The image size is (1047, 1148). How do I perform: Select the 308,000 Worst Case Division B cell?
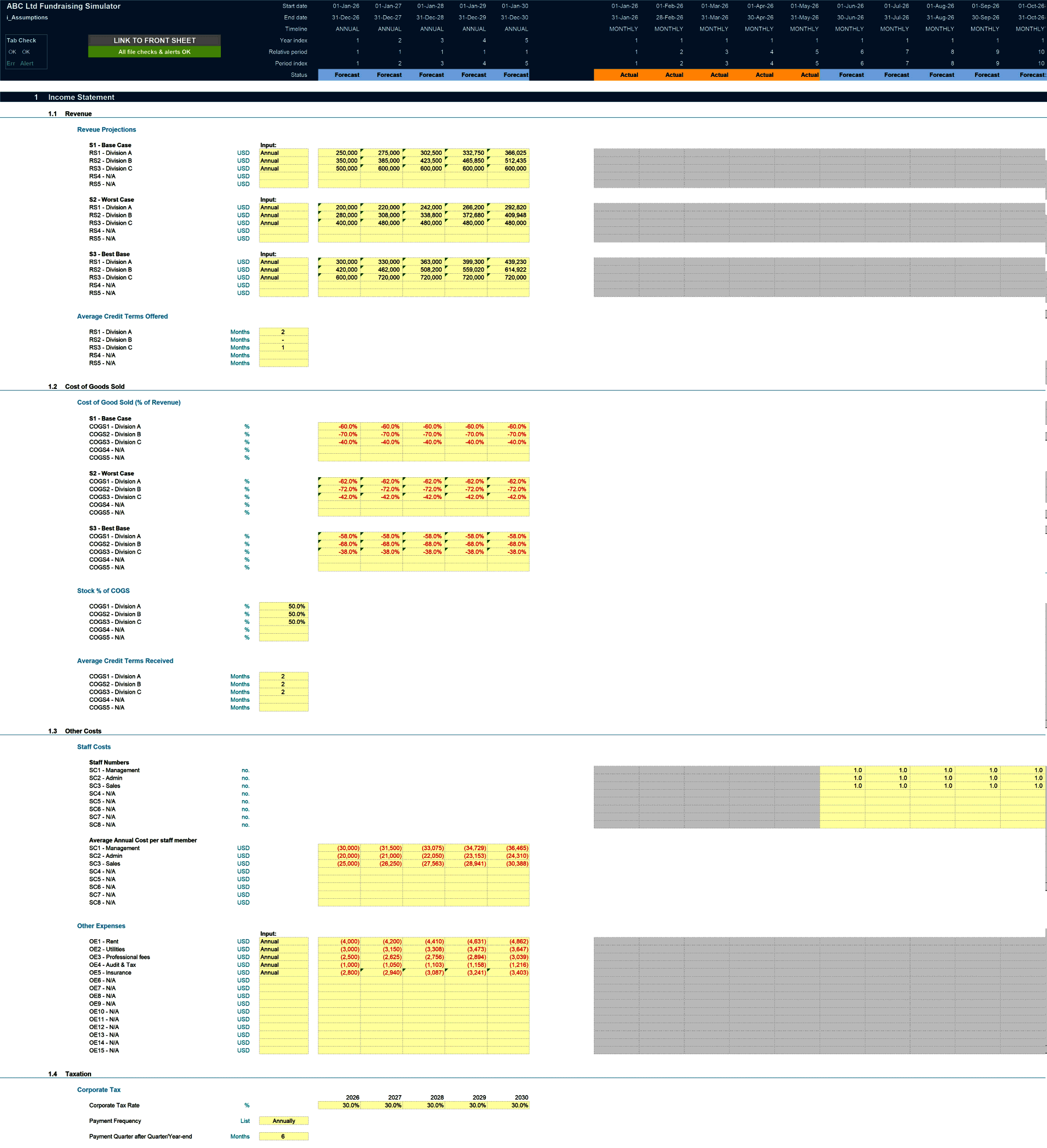tap(382, 215)
